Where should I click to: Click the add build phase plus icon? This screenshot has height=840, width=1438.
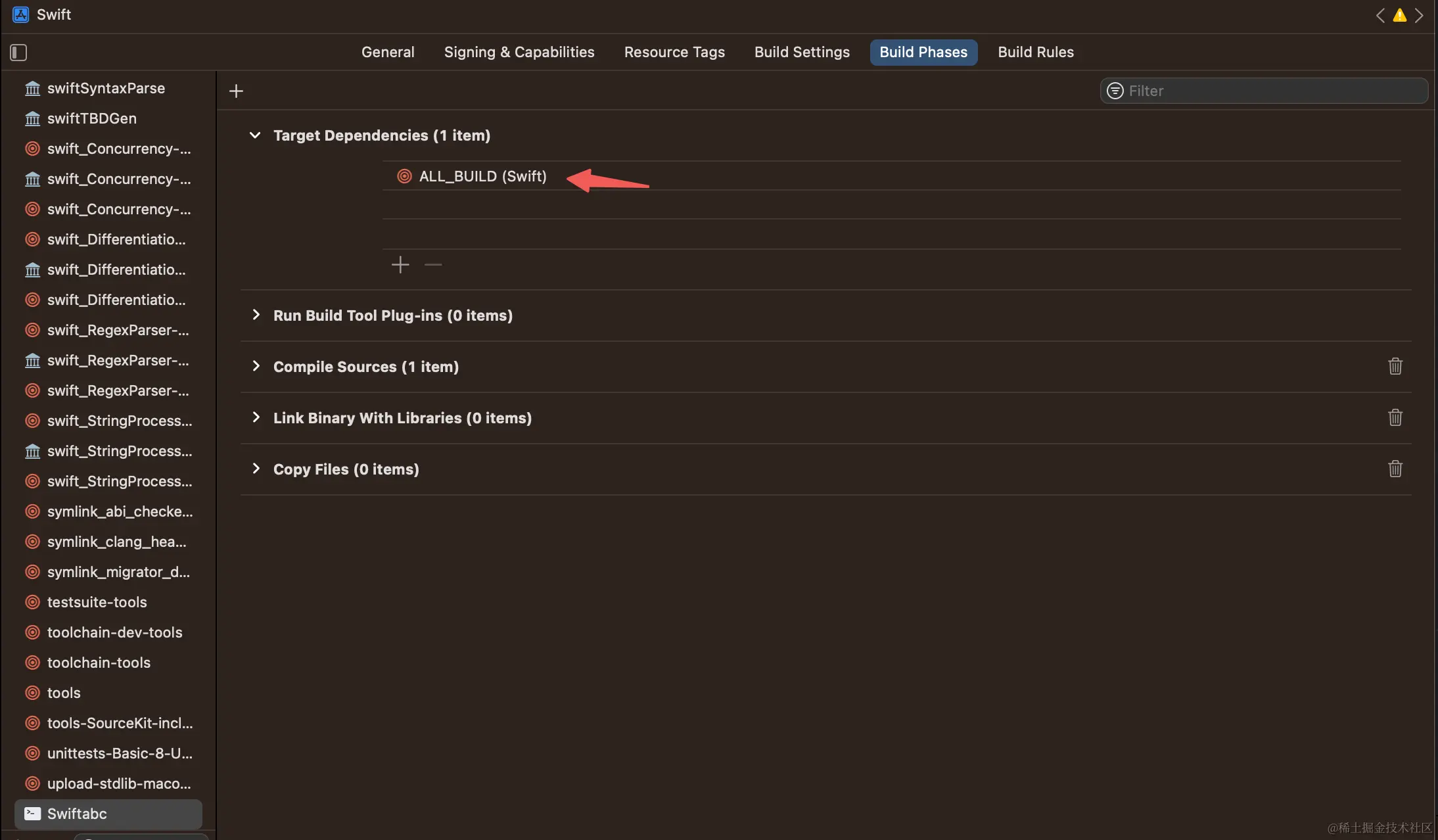pyautogui.click(x=236, y=91)
